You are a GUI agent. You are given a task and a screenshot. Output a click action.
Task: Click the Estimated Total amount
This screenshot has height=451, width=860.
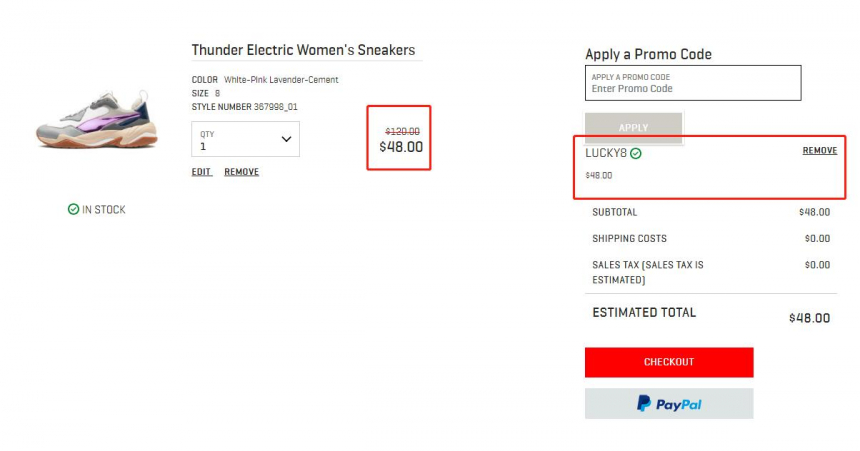pos(809,318)
